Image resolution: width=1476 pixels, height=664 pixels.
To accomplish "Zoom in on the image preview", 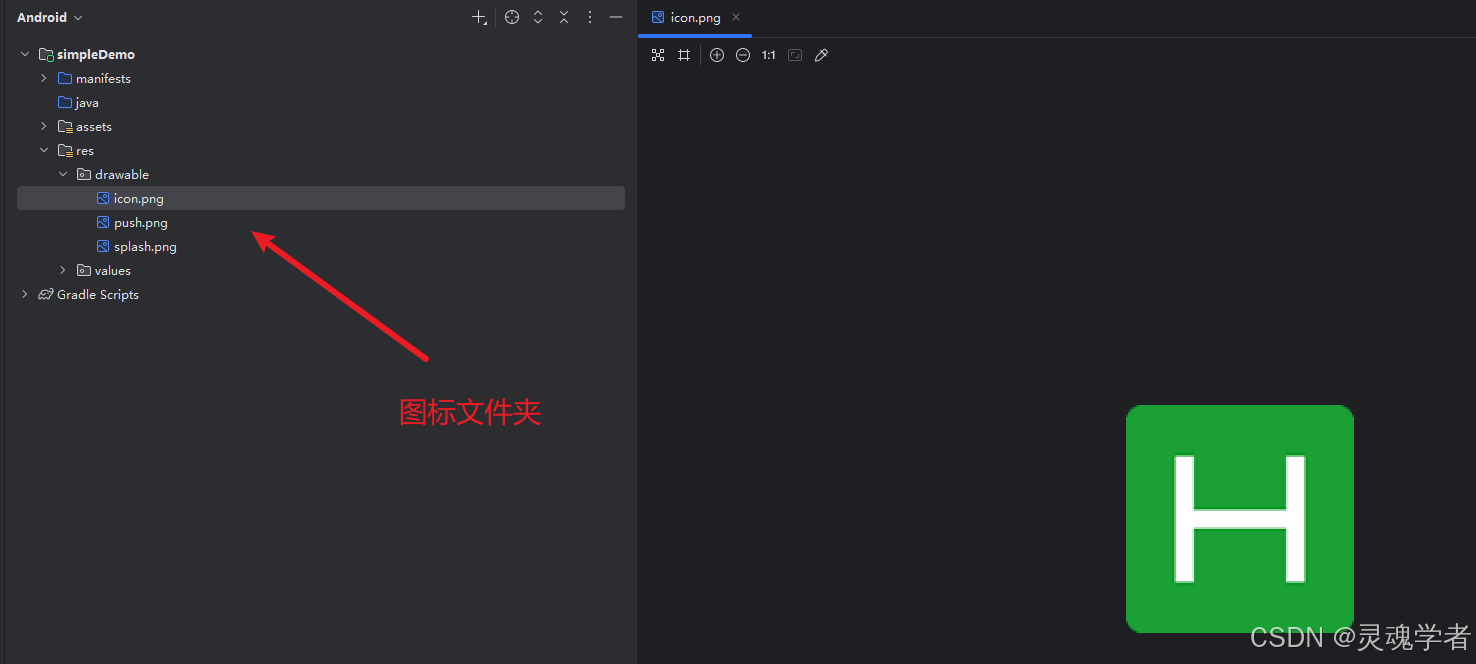I will pos(717,55).
